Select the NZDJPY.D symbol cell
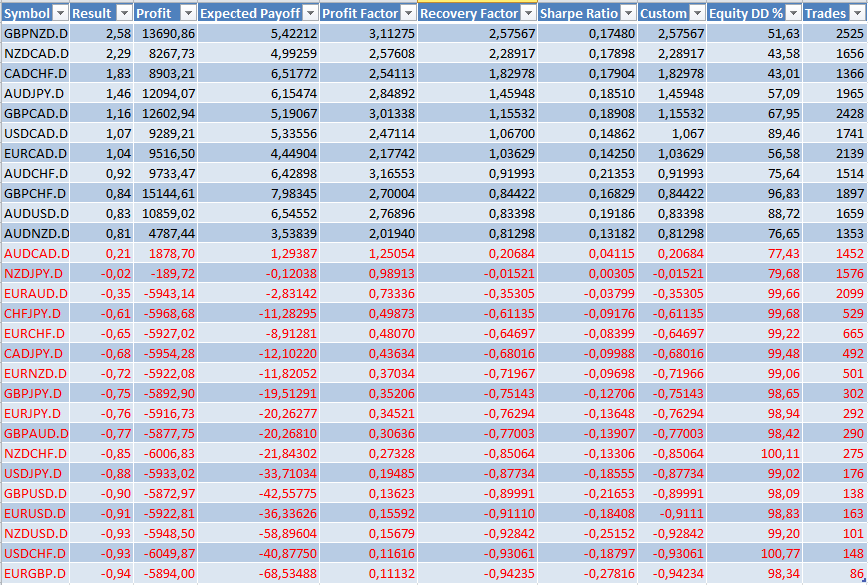This screenshot has height=585, width=868. (x=35, y=273)
